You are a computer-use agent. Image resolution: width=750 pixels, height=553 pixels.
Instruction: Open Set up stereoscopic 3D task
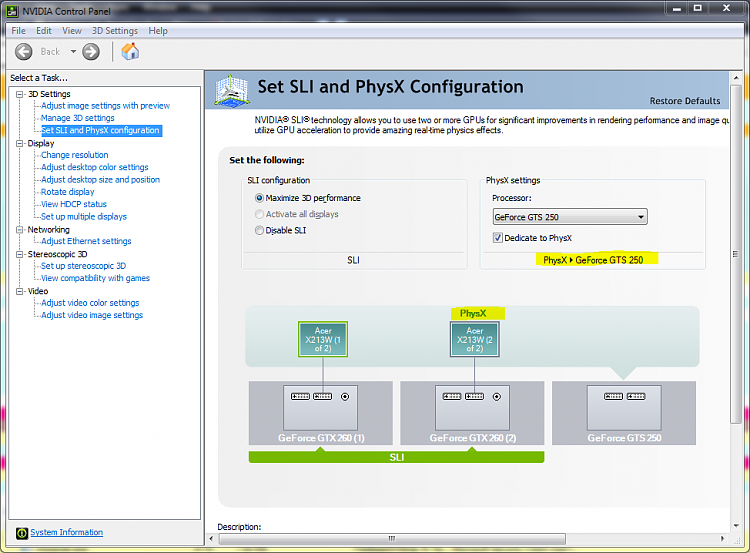[83, 266]
